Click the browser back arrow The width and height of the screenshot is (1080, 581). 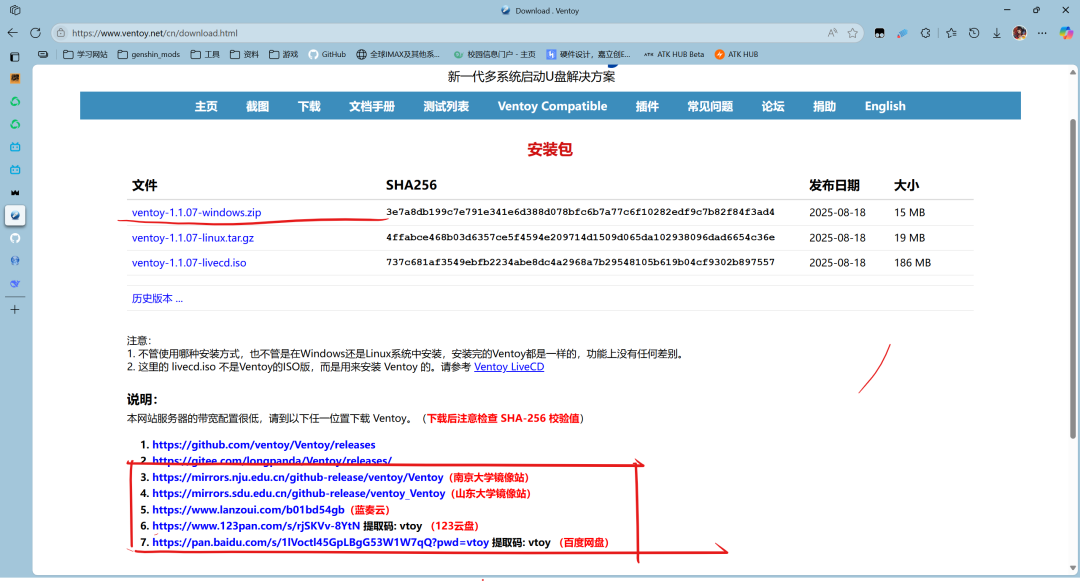tap(13, 33)
